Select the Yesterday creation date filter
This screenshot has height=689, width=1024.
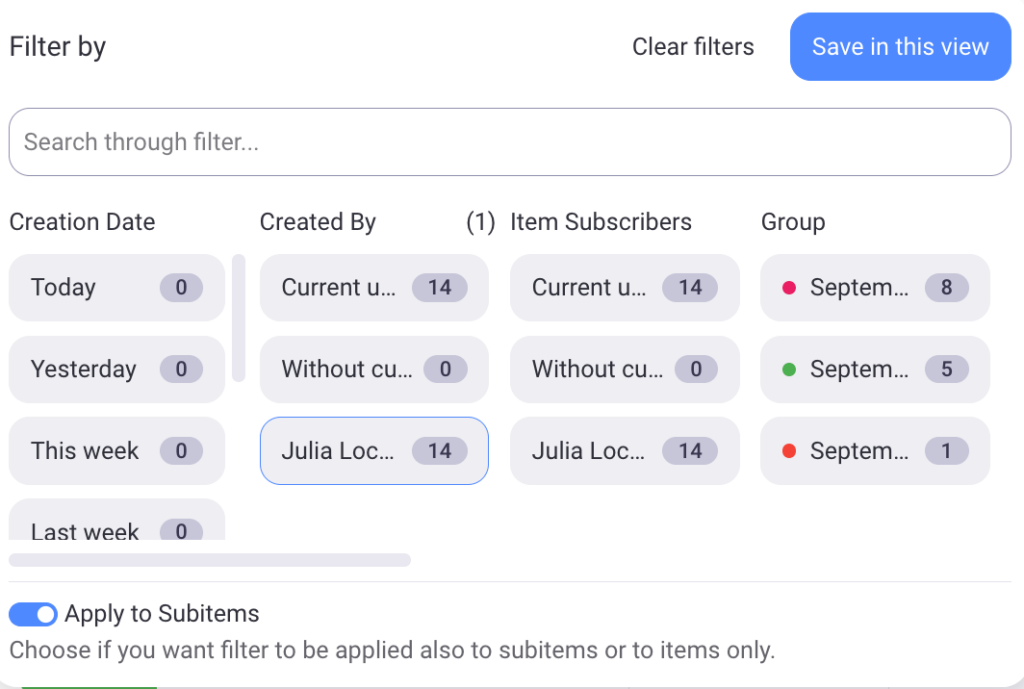coord(116,369)
